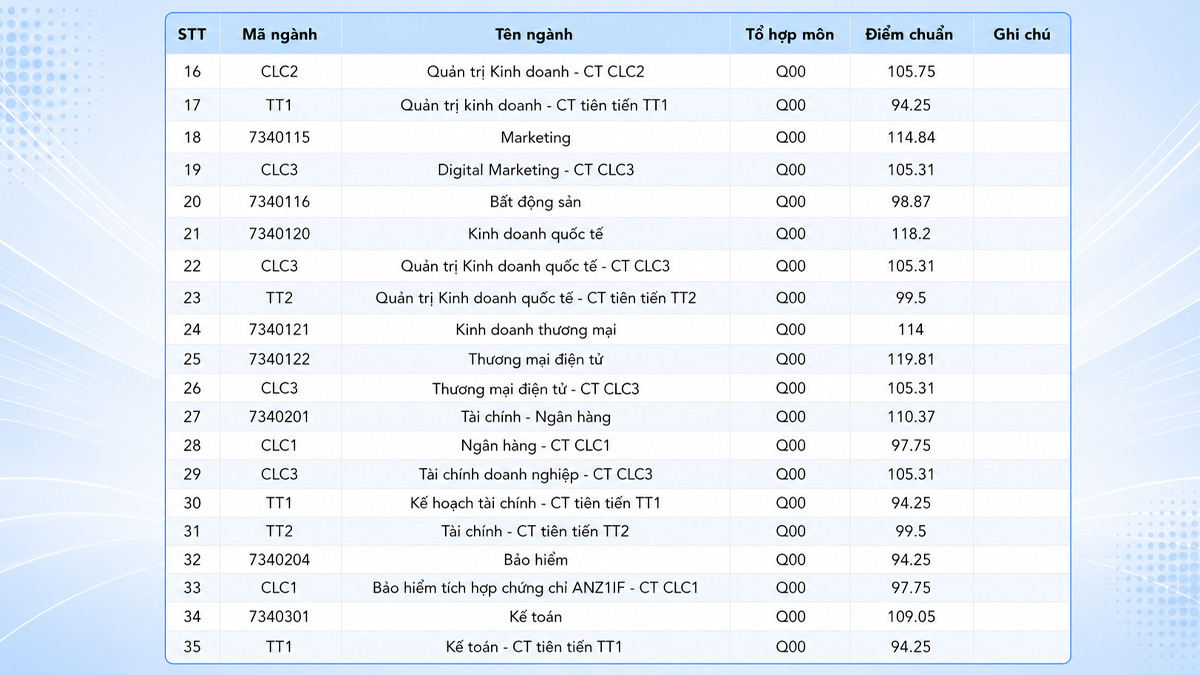Select the Ngân hàng - CT CLC1 cell

click(536, 445)
